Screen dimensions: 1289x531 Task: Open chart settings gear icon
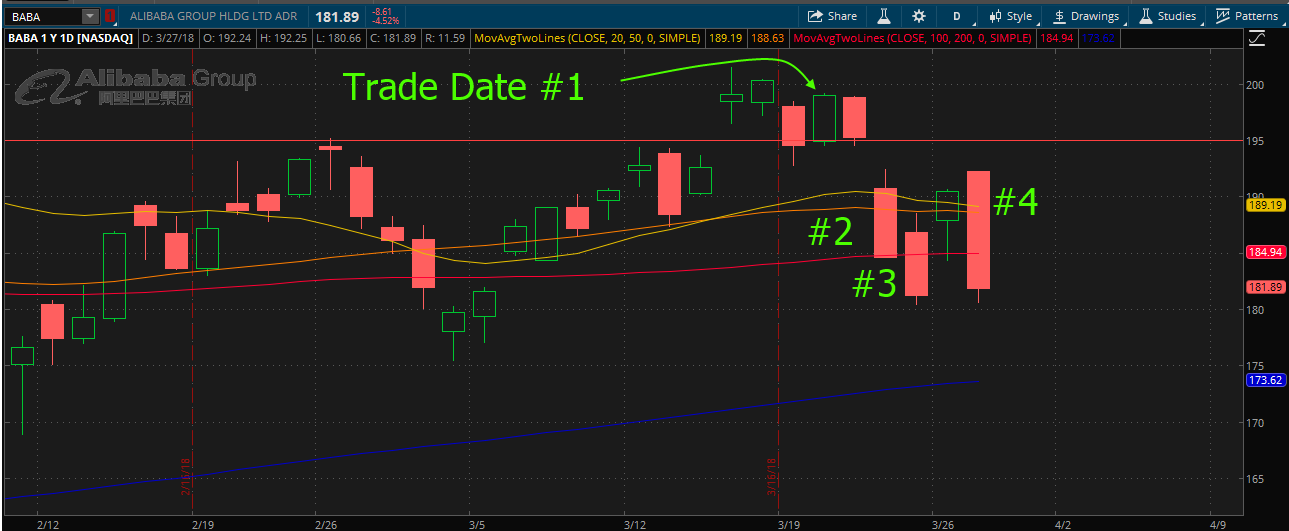point(919,16)
